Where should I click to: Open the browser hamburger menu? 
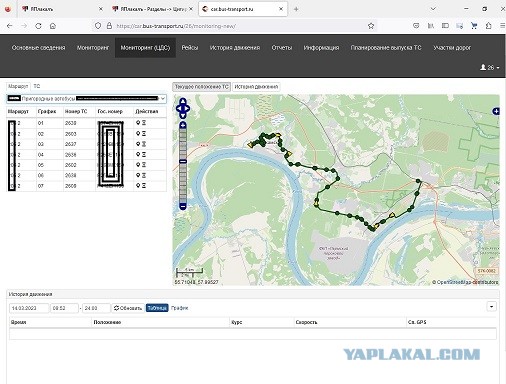[502, 26]
